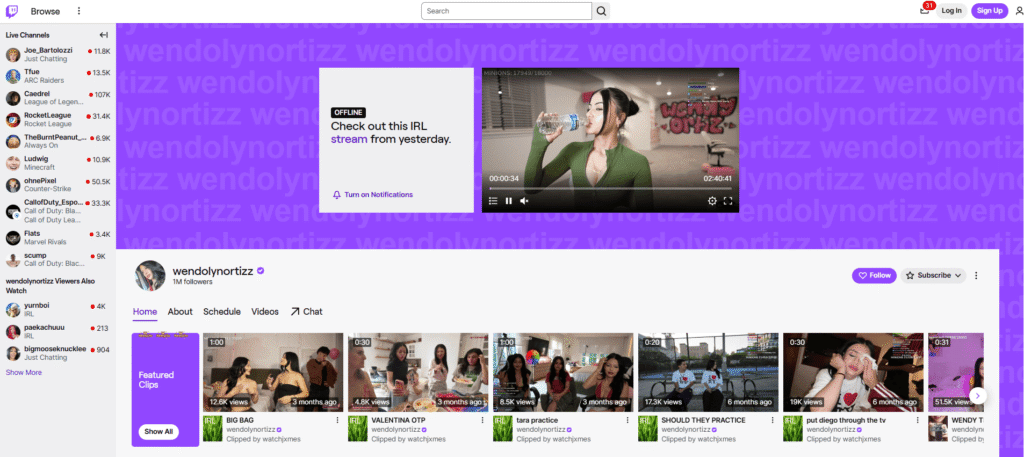Open the Browse menu item

coord(45,11)
